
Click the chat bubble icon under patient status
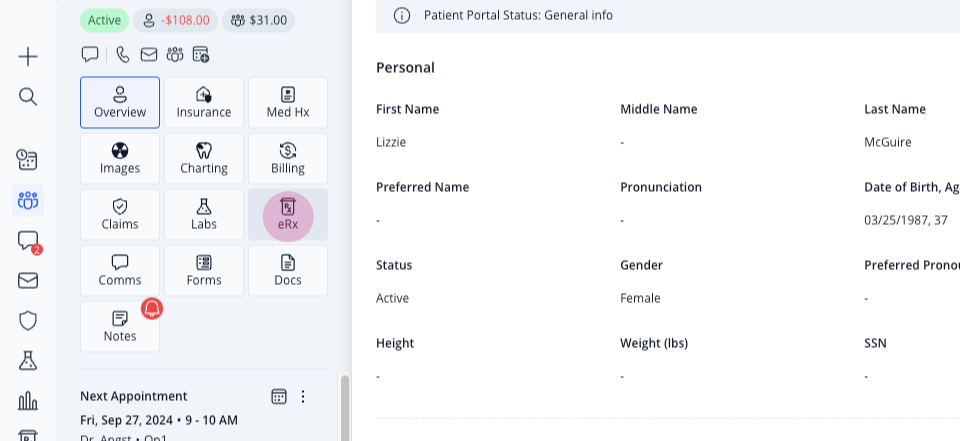point(90,55)
